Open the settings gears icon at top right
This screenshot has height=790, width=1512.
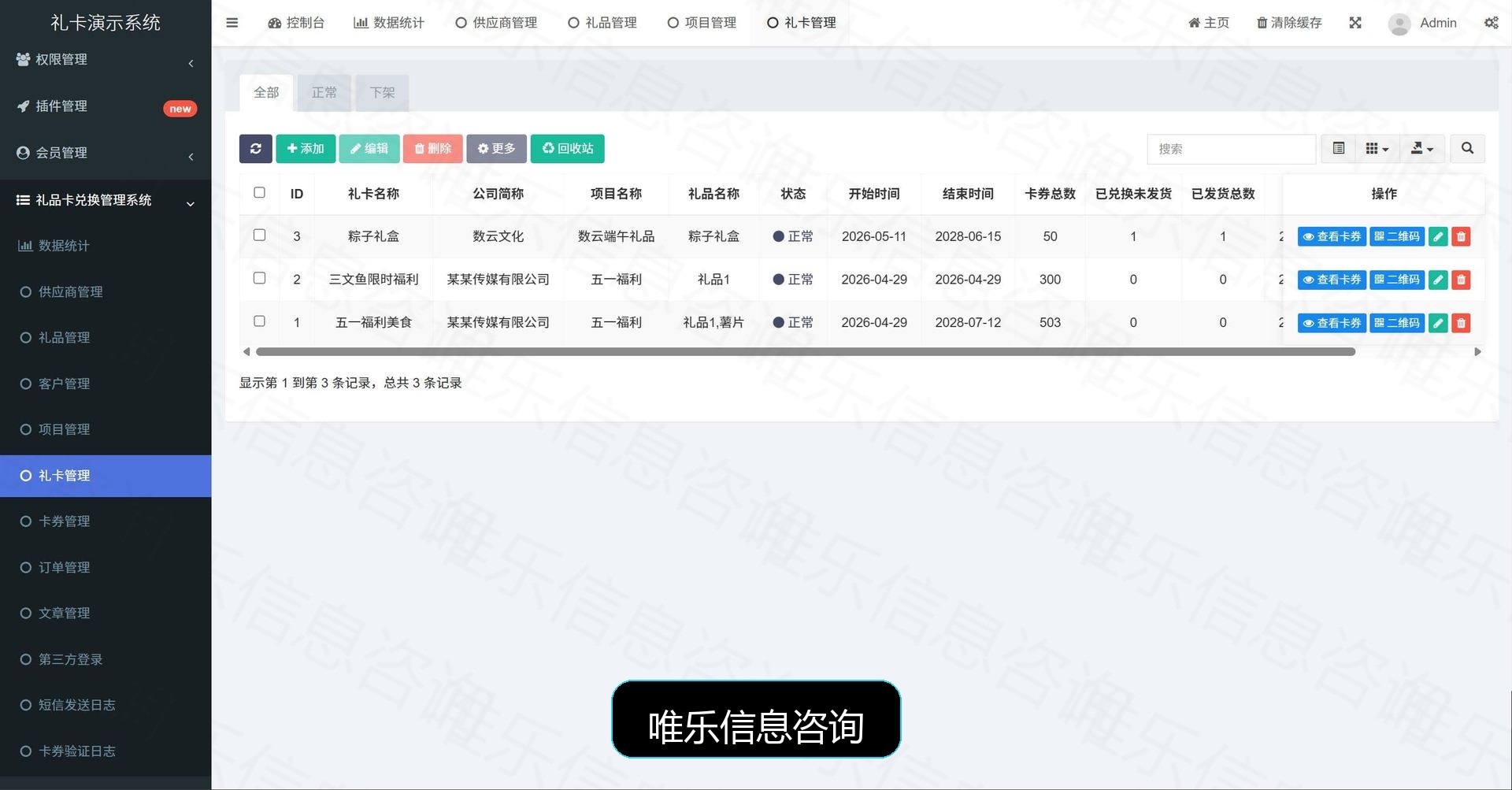click(1492, 23)
